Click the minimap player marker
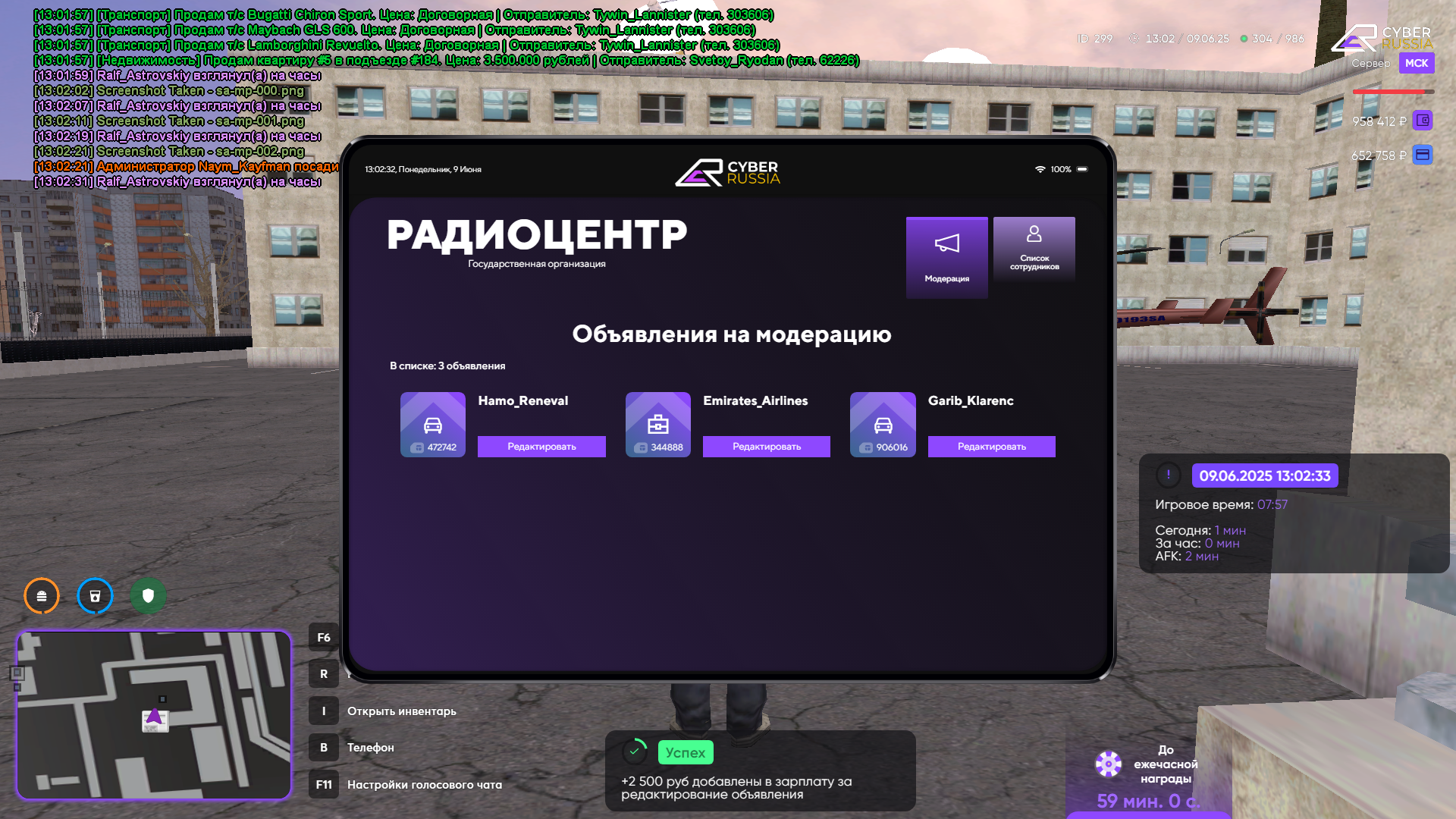1456x819 pixels. [x=154, y=717]
